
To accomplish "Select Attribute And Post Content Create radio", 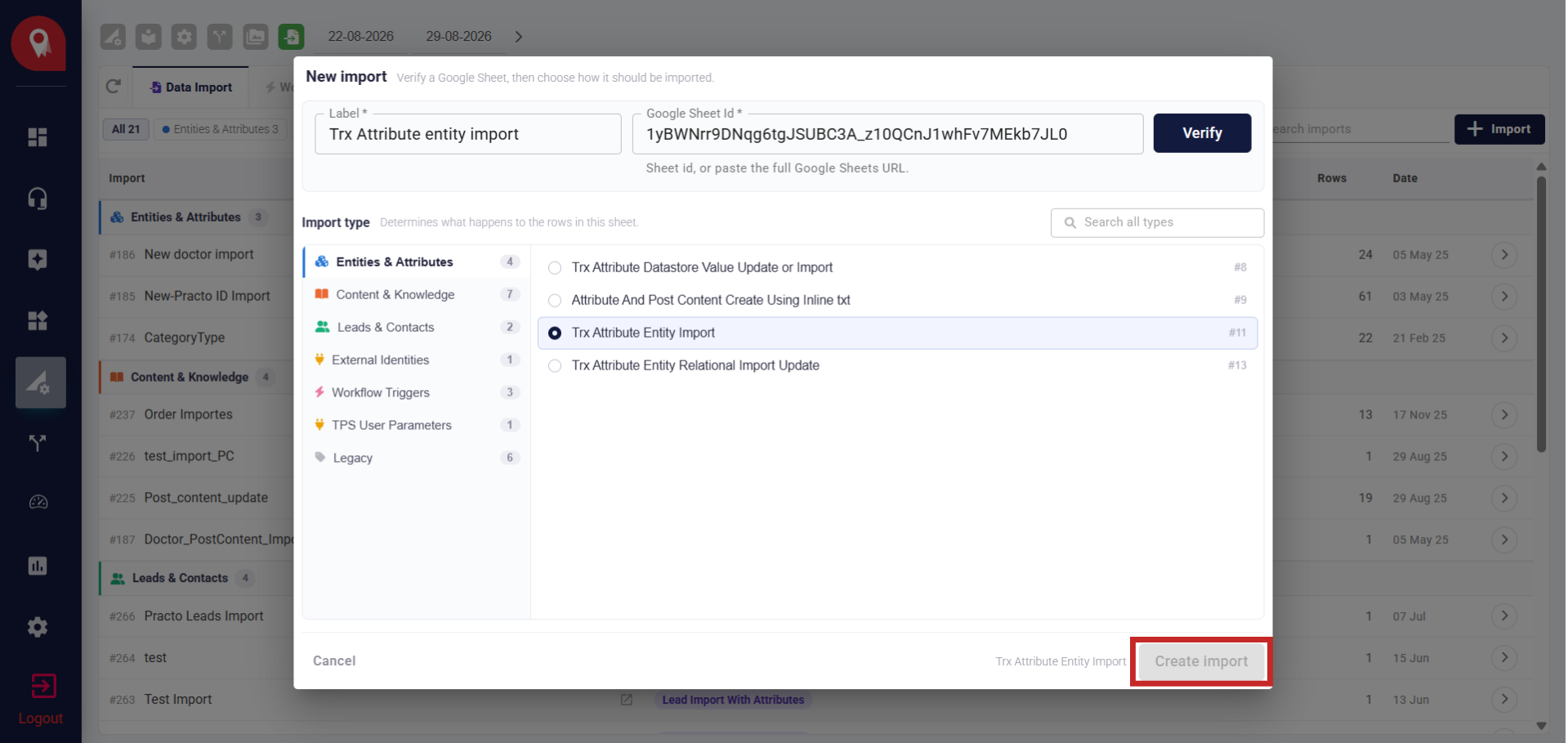I will tap(555, 301).
